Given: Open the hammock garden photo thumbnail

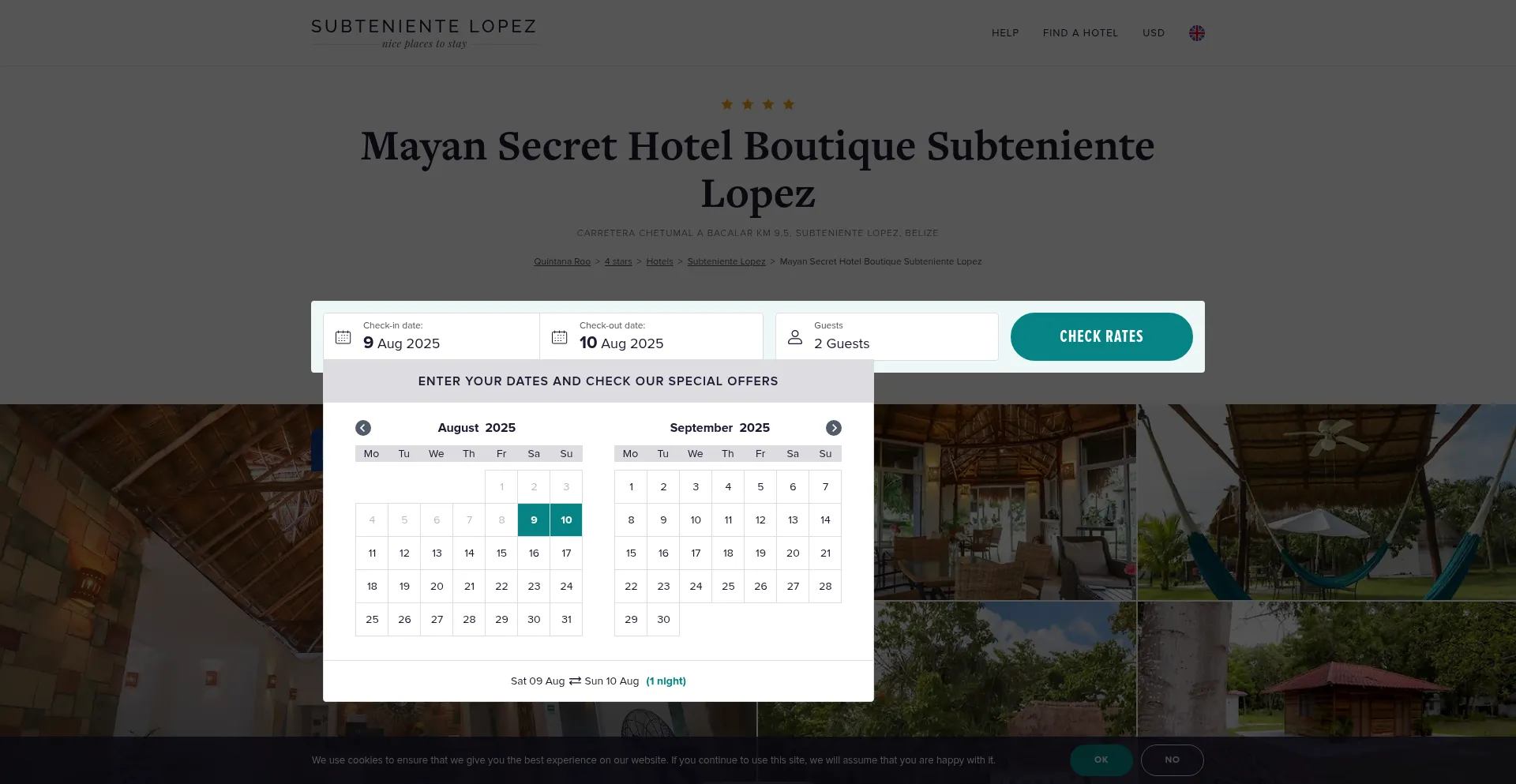Looking at the screenshot, I should 1326,502.
